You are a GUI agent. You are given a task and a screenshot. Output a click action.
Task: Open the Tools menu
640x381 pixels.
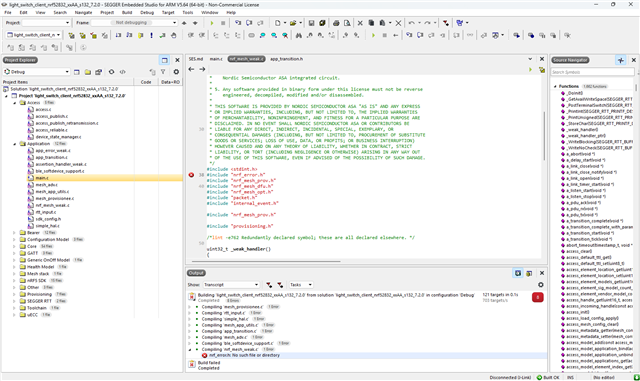tap(188, 13)
